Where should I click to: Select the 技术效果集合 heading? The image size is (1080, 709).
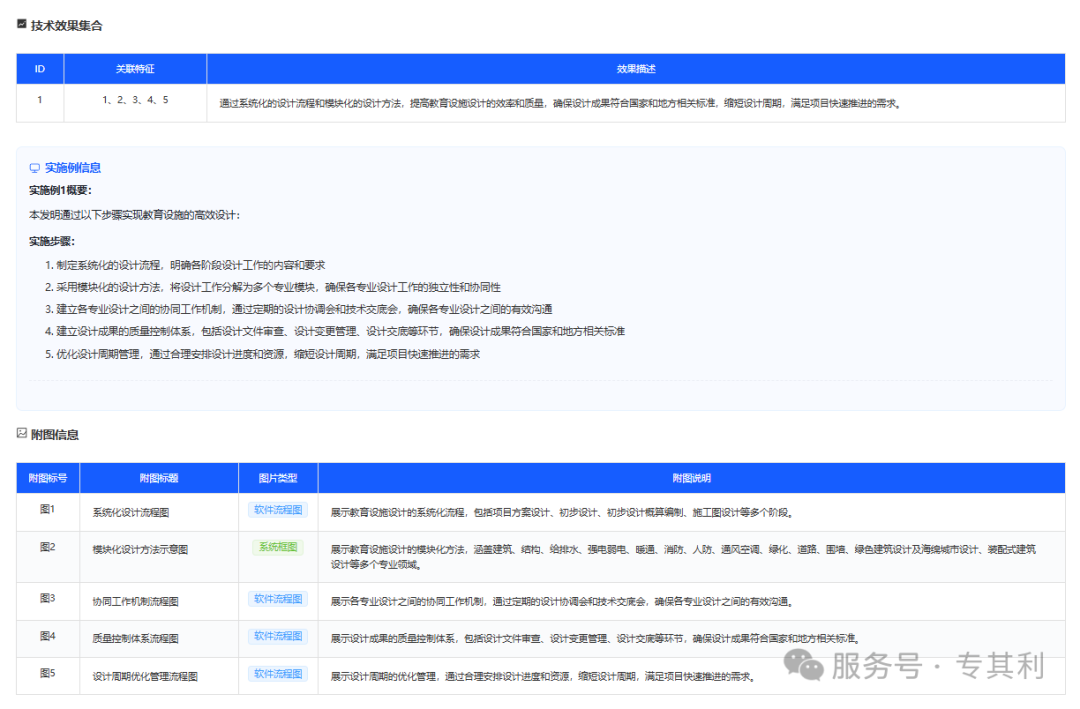(67, 25)
